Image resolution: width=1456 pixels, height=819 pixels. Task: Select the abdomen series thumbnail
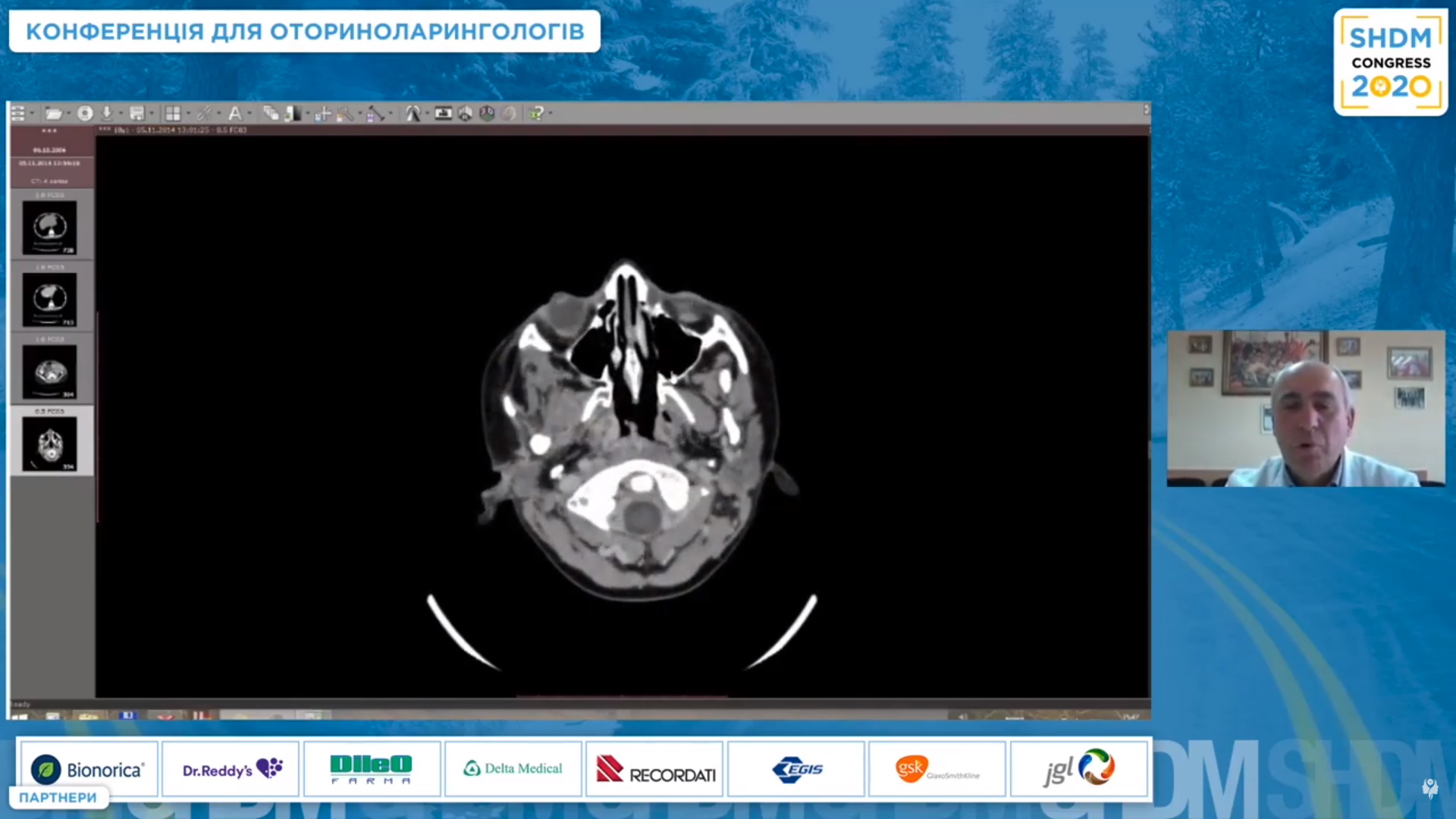pos(50,372)
